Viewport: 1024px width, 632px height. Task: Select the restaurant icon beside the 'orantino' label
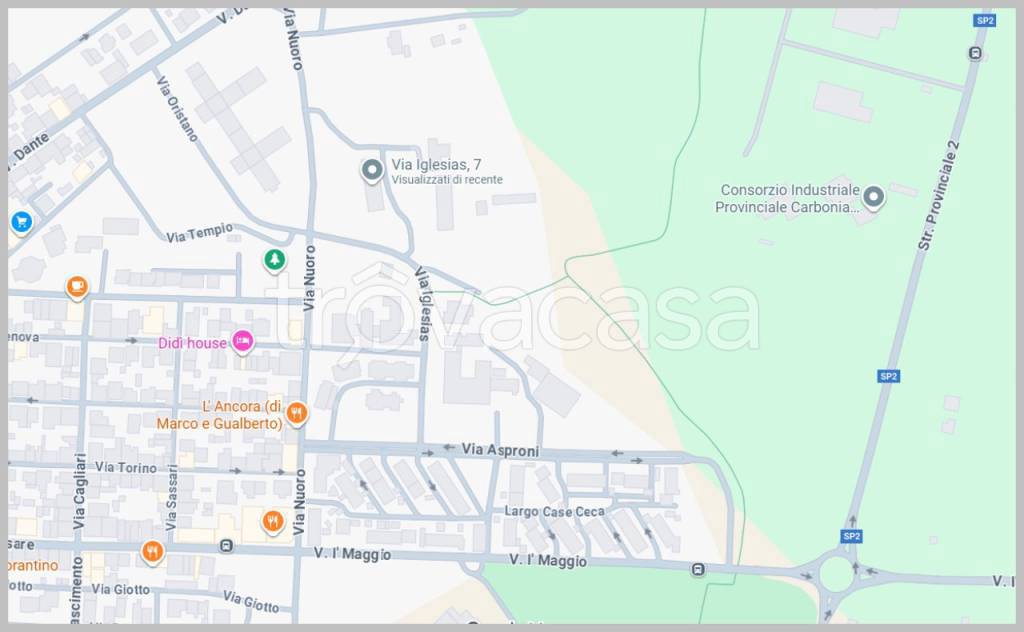coord(151,551)
